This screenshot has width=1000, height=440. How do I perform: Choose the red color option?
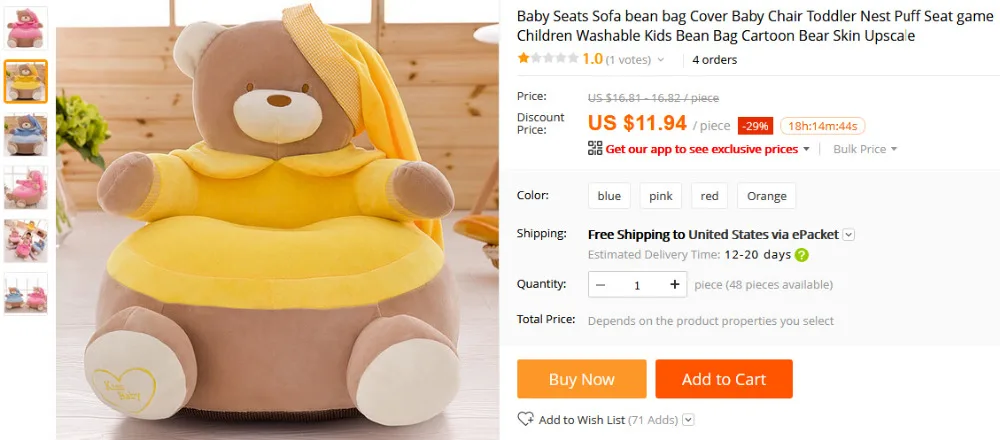(x=710, y=196)
